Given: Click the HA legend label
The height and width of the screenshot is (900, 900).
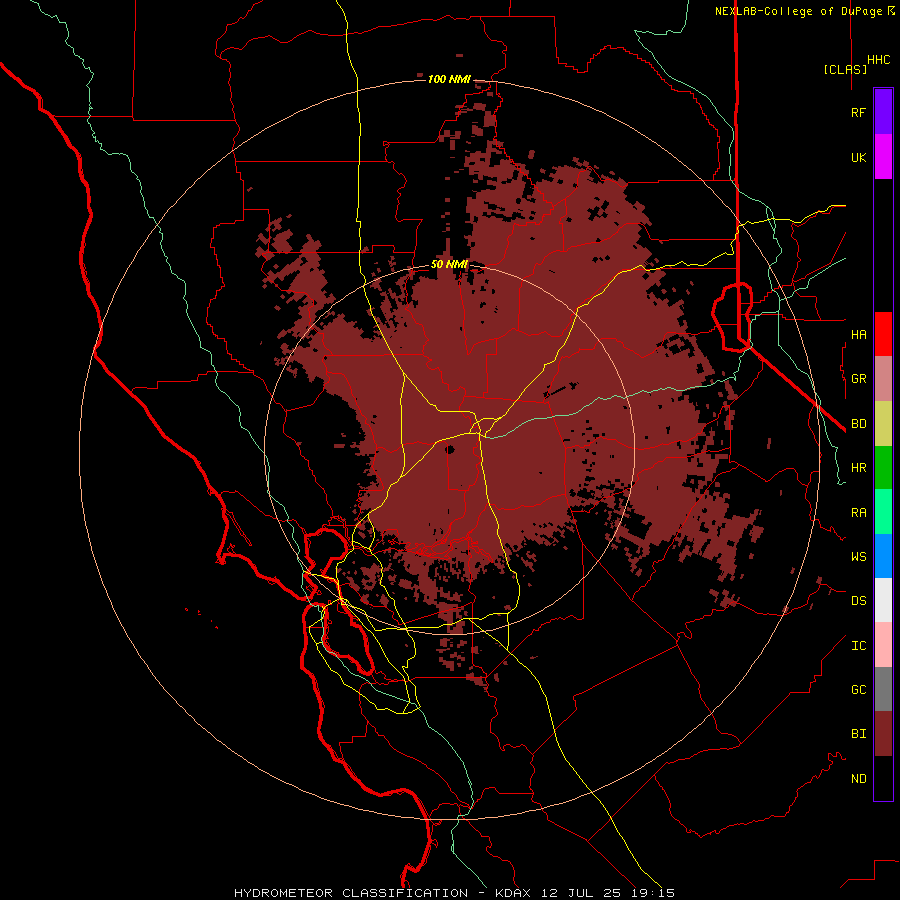Looking at the screenshot, I should pyautogui.click(x=858, y=334).
